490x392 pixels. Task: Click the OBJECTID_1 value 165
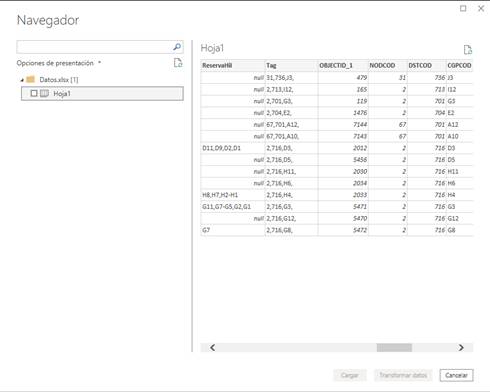(x=362, y=89)
